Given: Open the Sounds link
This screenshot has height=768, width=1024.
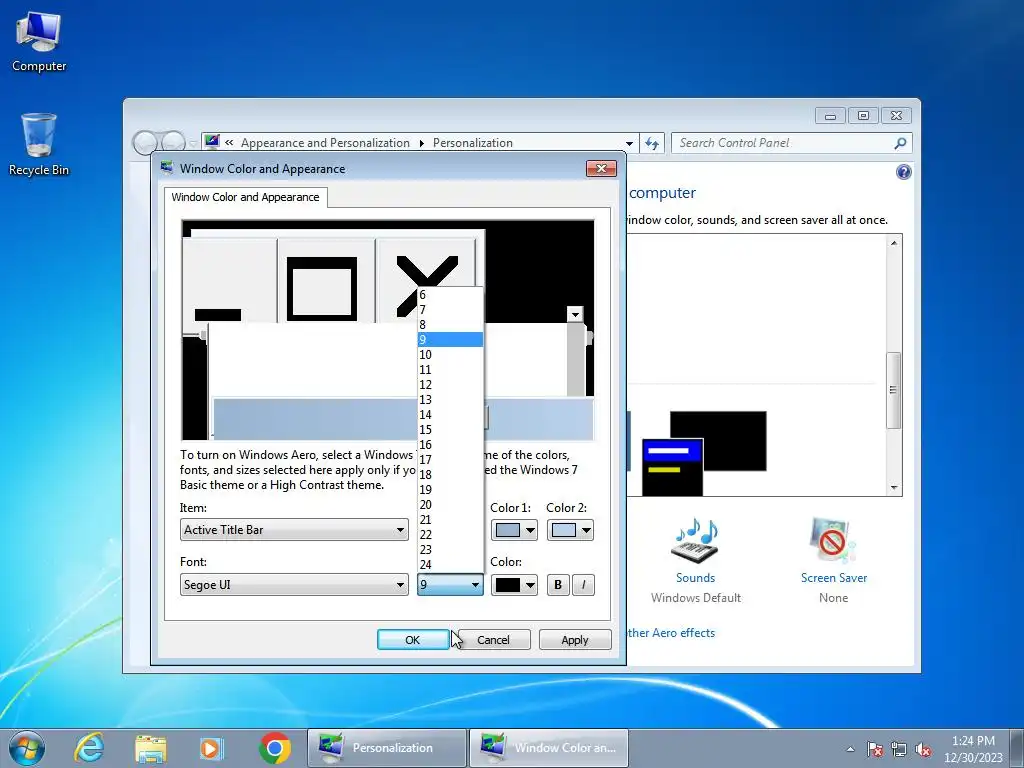Looking at the screenshot, I should 695,578.
